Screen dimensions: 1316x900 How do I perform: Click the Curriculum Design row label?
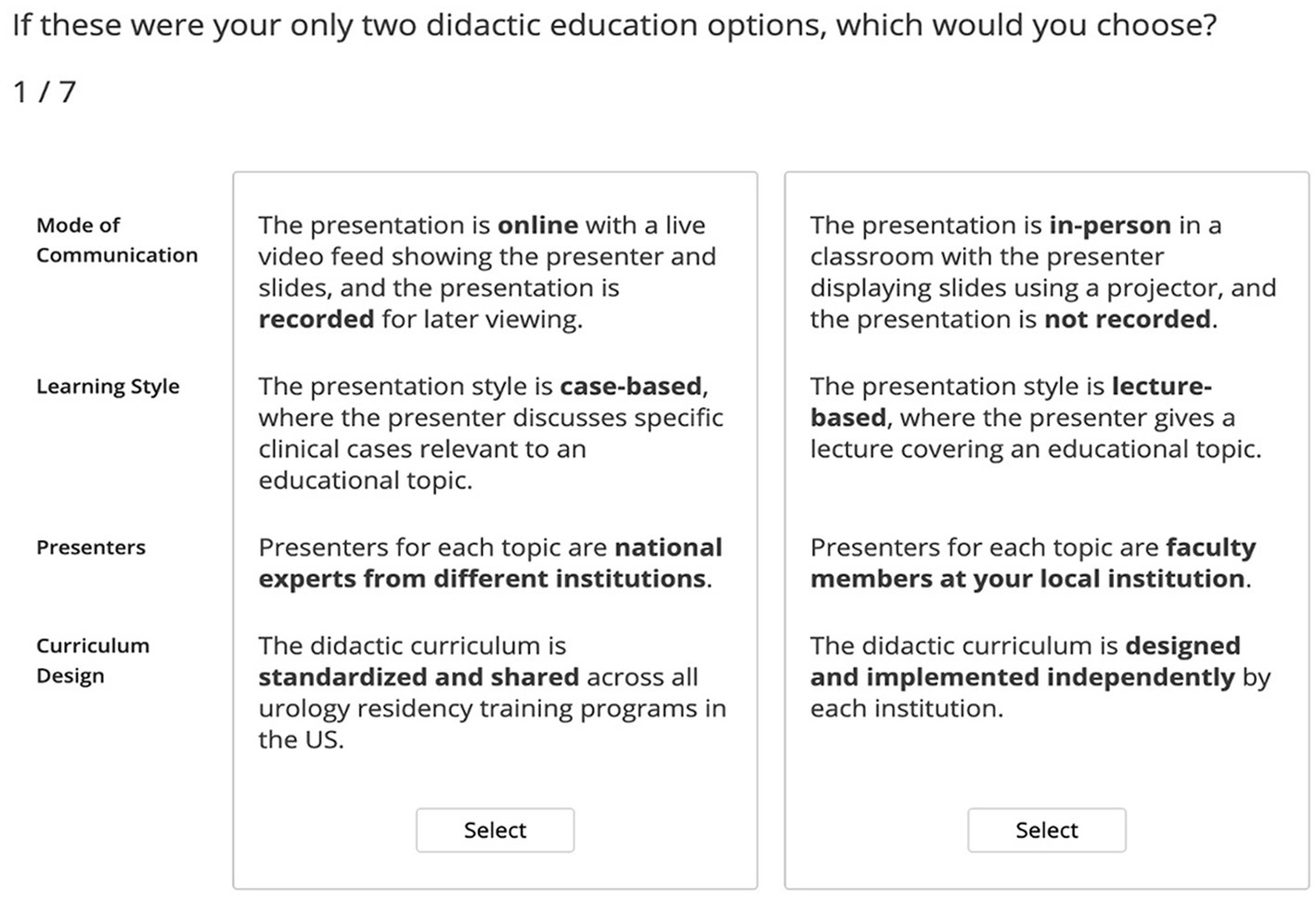pos(93,661)
